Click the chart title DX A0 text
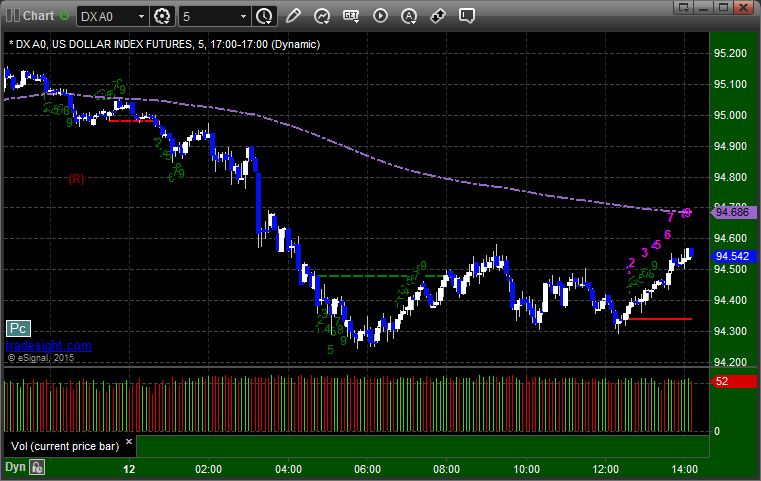761x481 pixels. pos(165,44)
